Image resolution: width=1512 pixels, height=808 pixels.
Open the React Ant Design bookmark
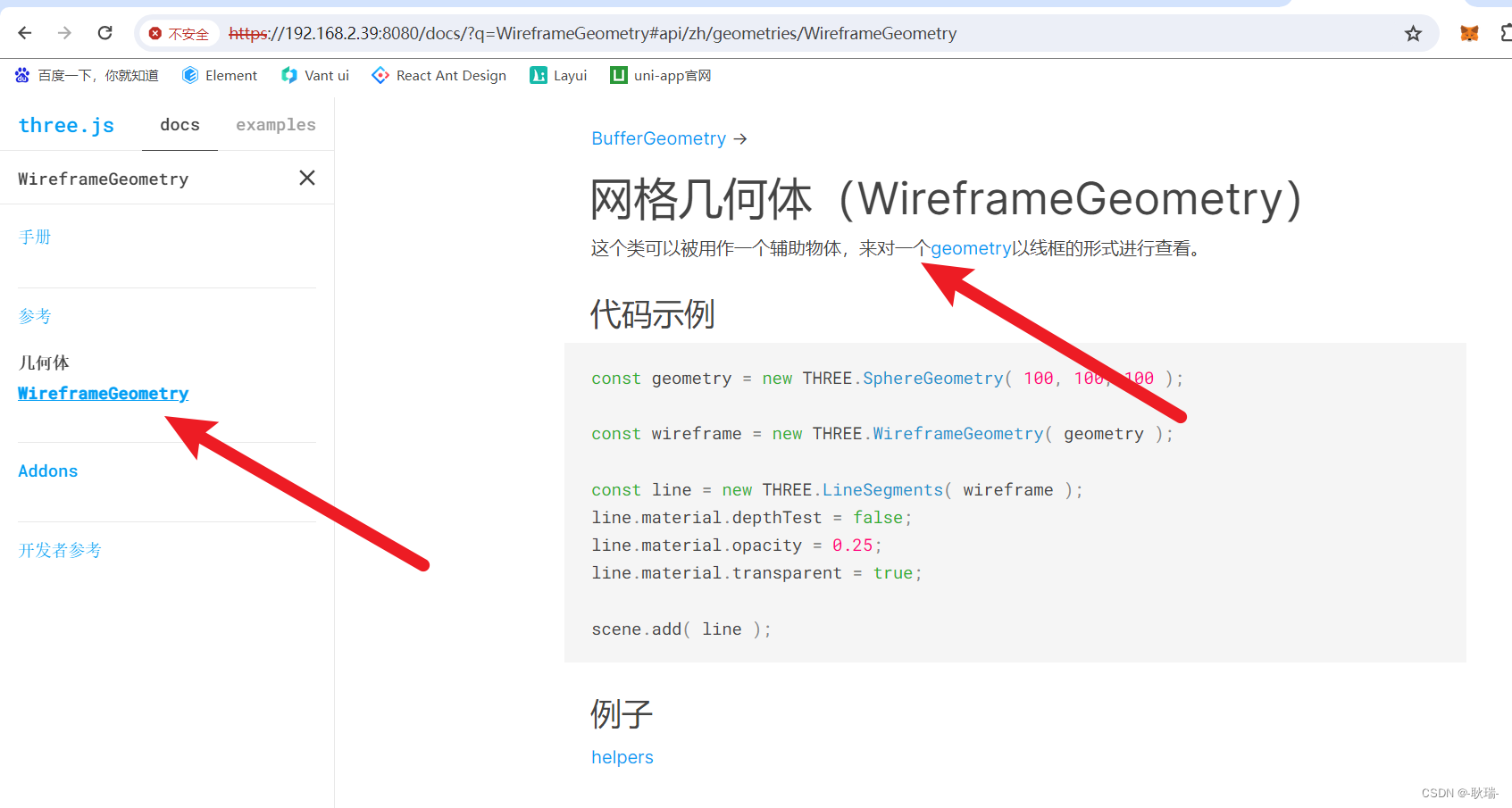(439, 75)
